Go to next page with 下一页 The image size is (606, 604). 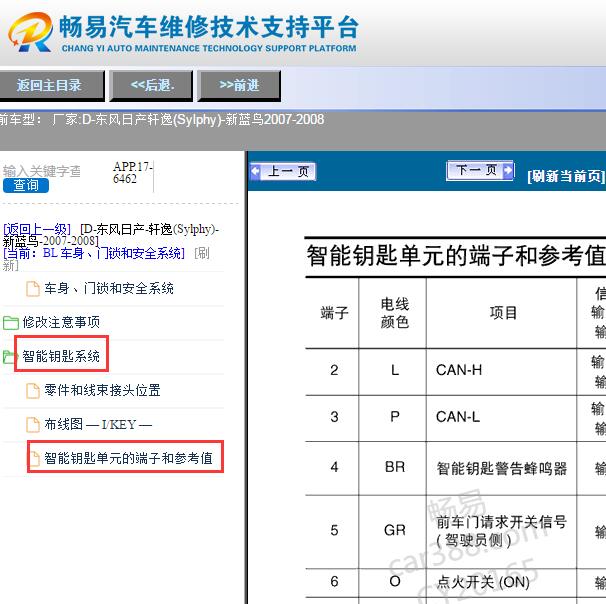click(480, 170)
